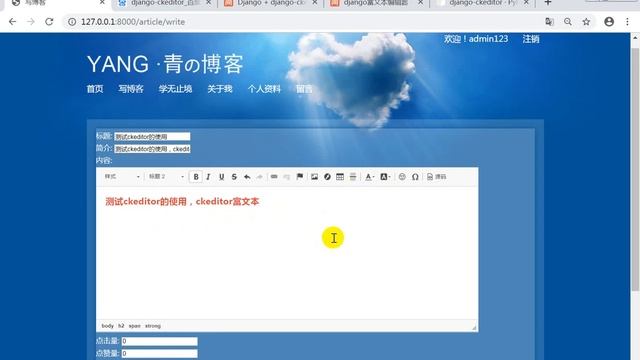The image size is (640, 360).
Task: Open the 写博客 navigation link
Action: click(131, 89)
